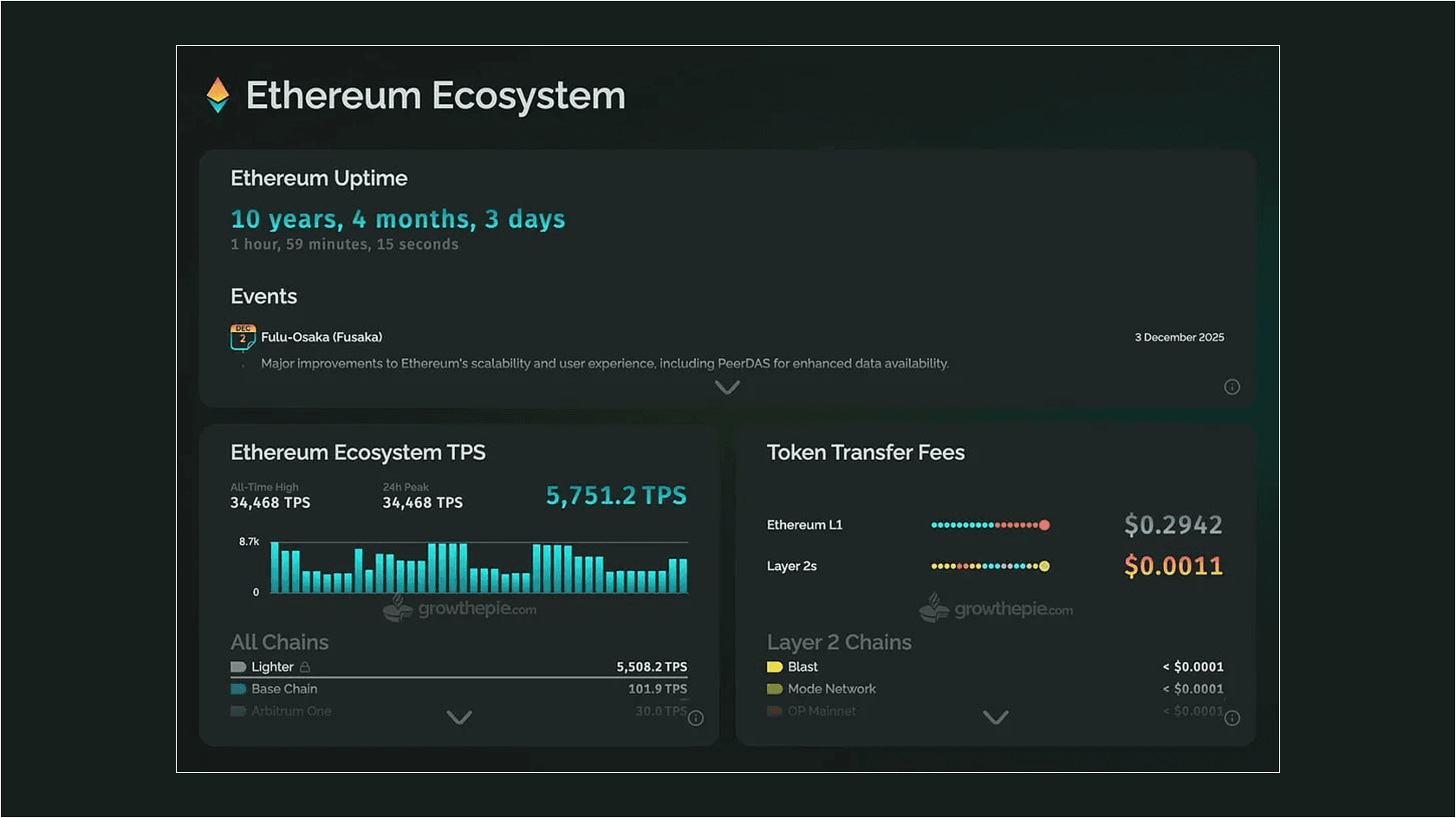Click the 5,508.2 TPS Lighter value
Viewport: 1456px width, 818px height.
point(652,667)
